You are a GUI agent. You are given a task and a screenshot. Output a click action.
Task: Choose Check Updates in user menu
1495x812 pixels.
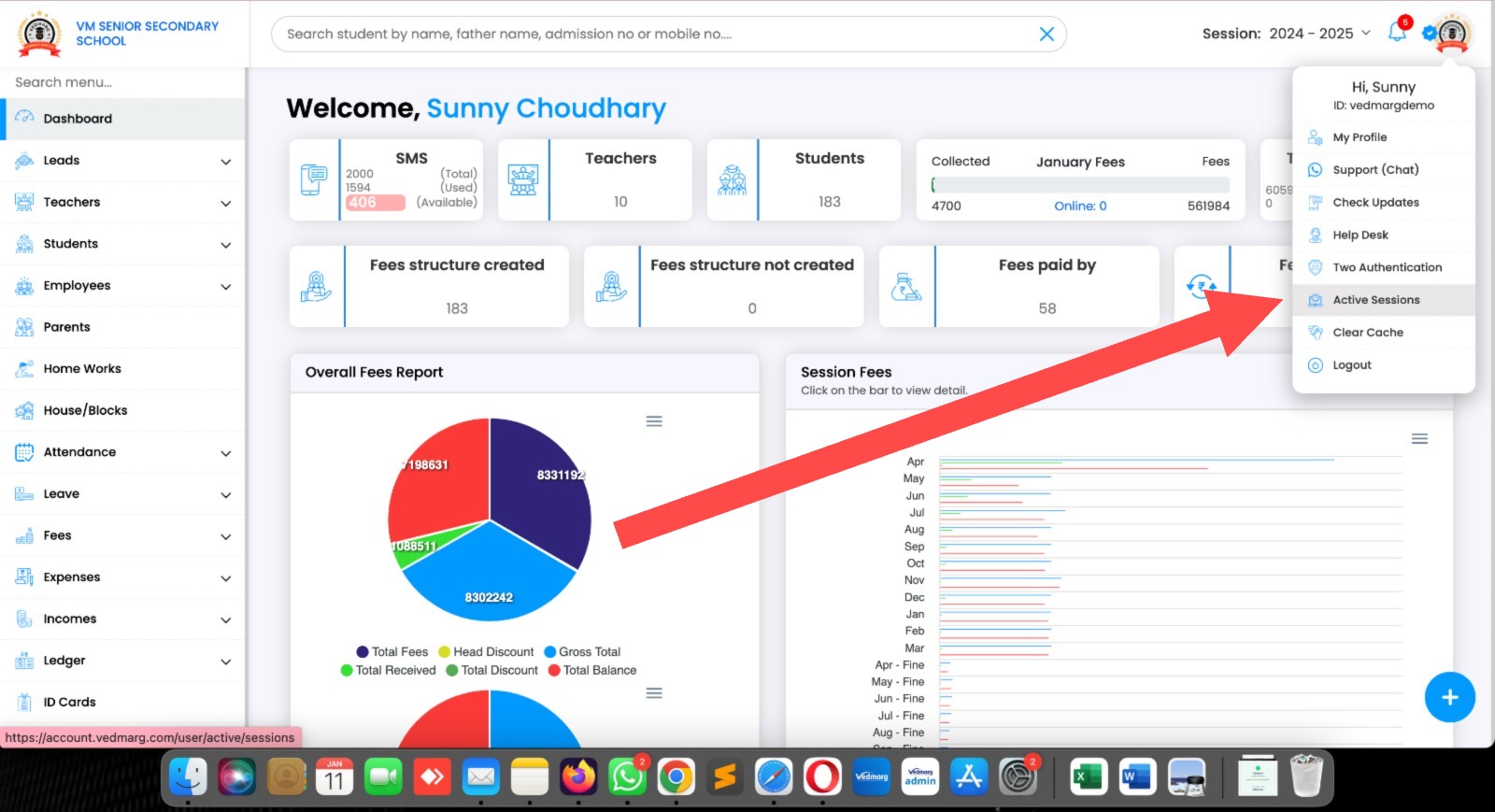[1384, 203]
